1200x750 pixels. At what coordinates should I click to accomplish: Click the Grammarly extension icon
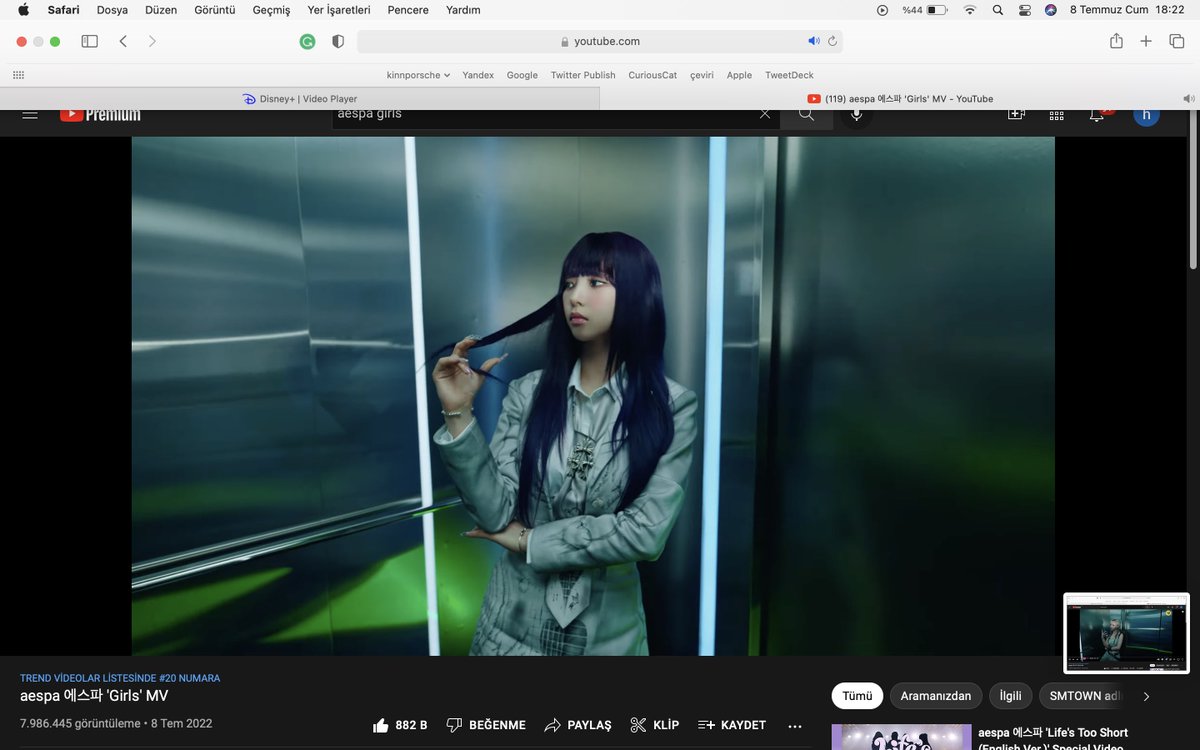tap(308, 41)
